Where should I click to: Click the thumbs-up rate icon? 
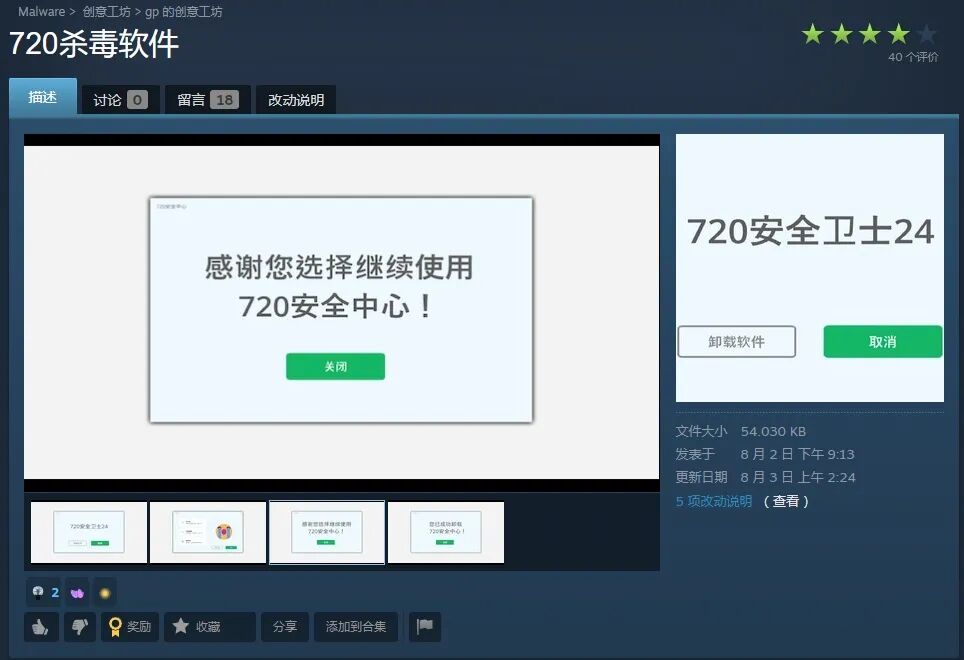[x=41, y=627]
